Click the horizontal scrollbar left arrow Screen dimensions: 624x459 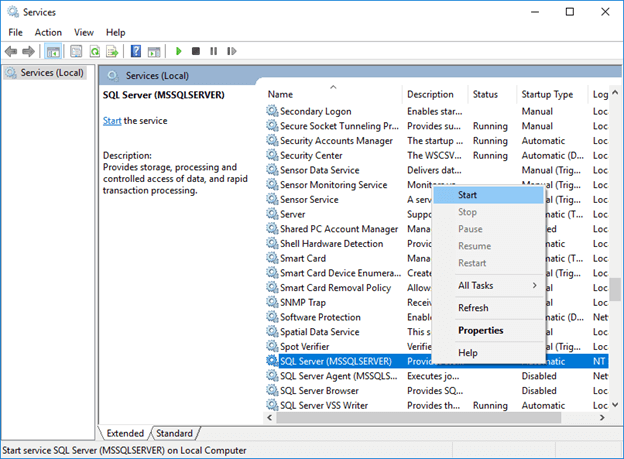pos(270,418)
